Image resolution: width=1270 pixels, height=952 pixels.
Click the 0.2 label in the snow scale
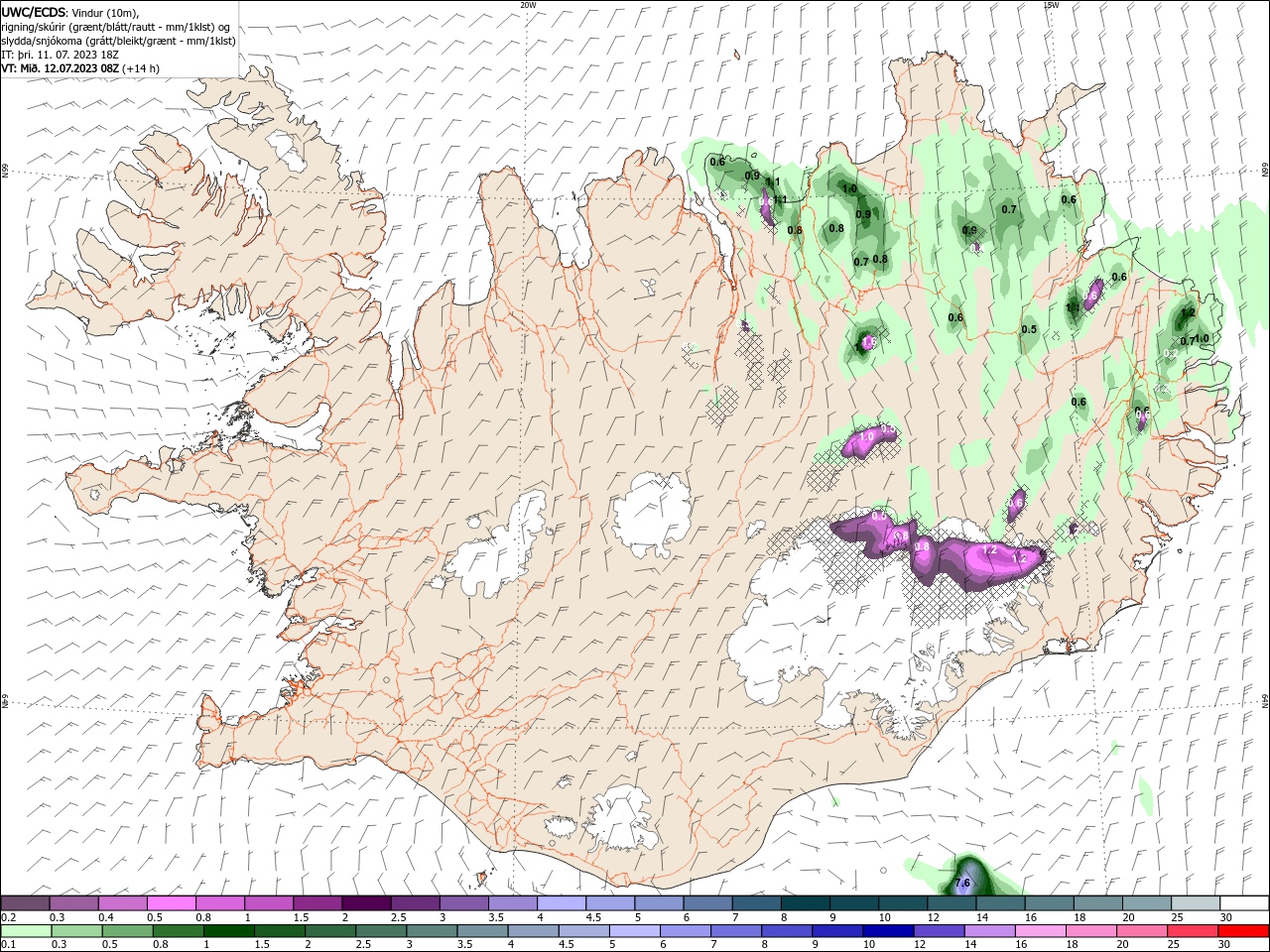point(9,917)
